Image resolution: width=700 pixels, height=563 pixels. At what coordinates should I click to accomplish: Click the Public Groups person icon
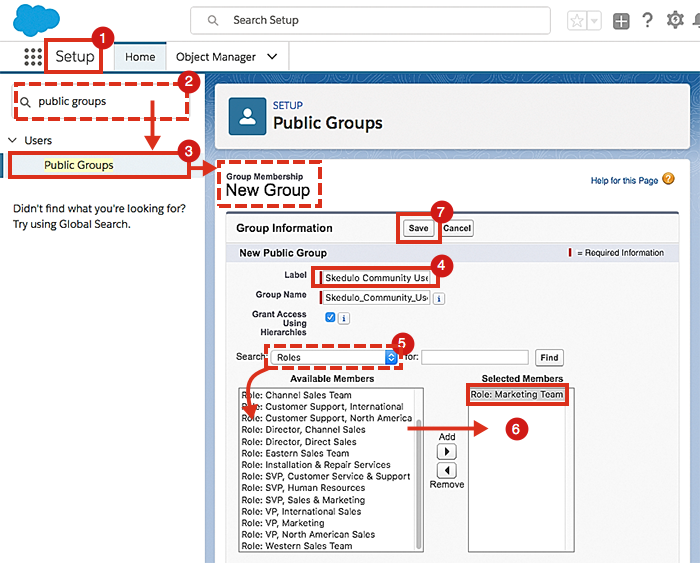click(247, 116)
